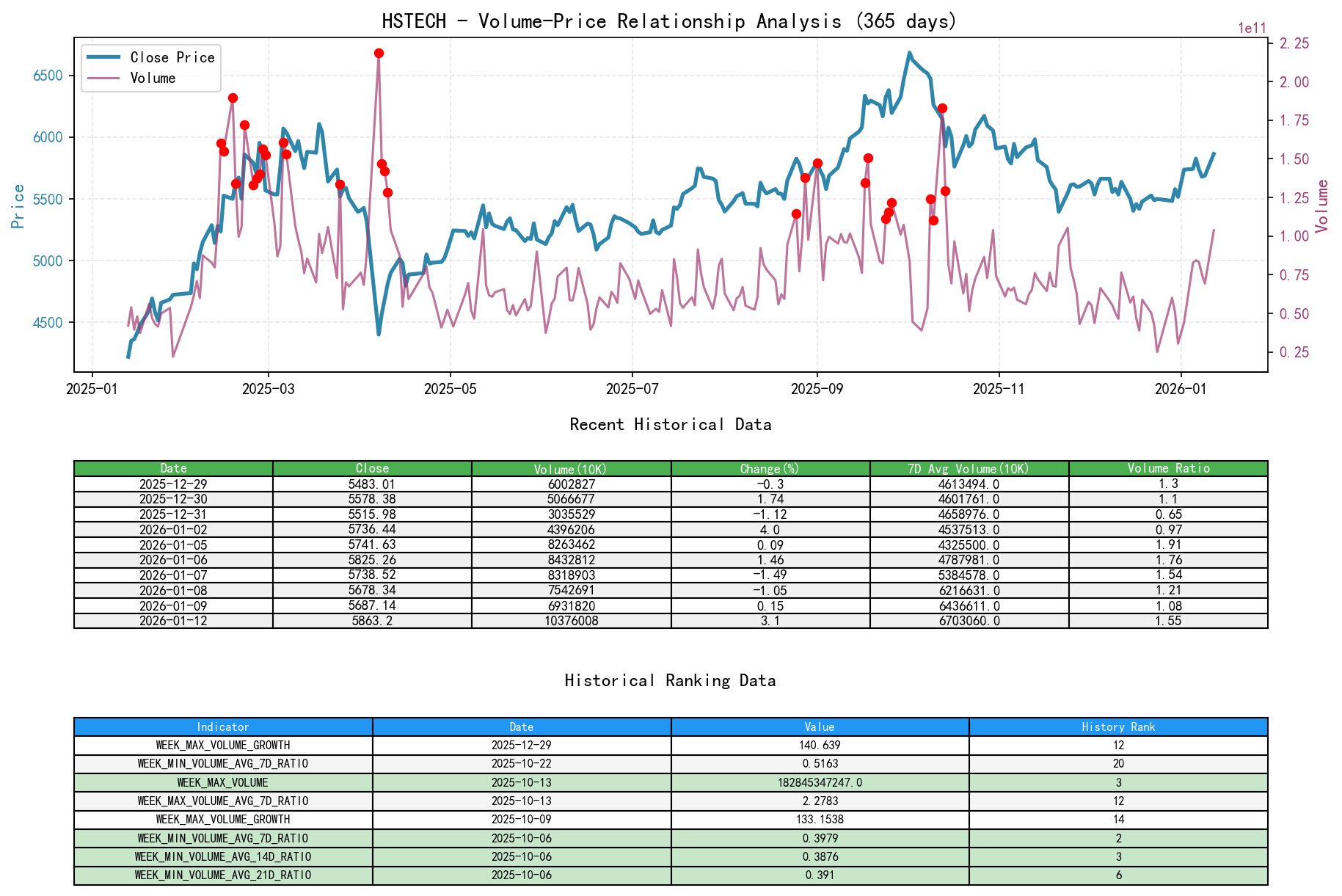The image size is (1342, 896).
Task: Click the History Rank column header
Action: tap(1117, 727)
